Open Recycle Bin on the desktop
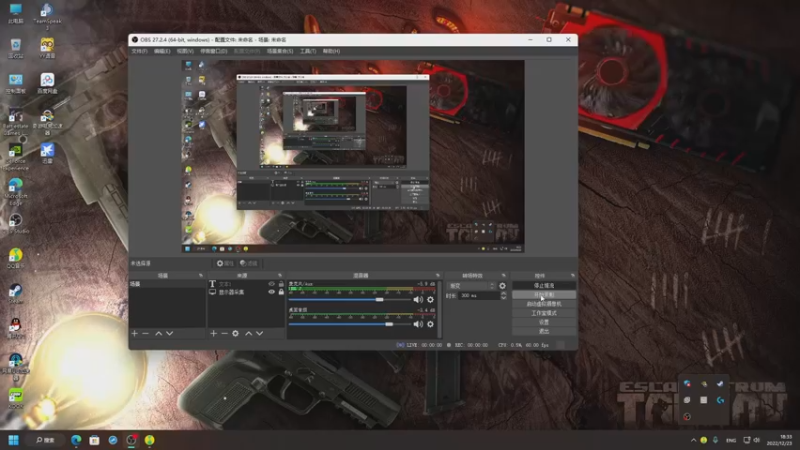800x450 pixels. [x=16, y=48]
